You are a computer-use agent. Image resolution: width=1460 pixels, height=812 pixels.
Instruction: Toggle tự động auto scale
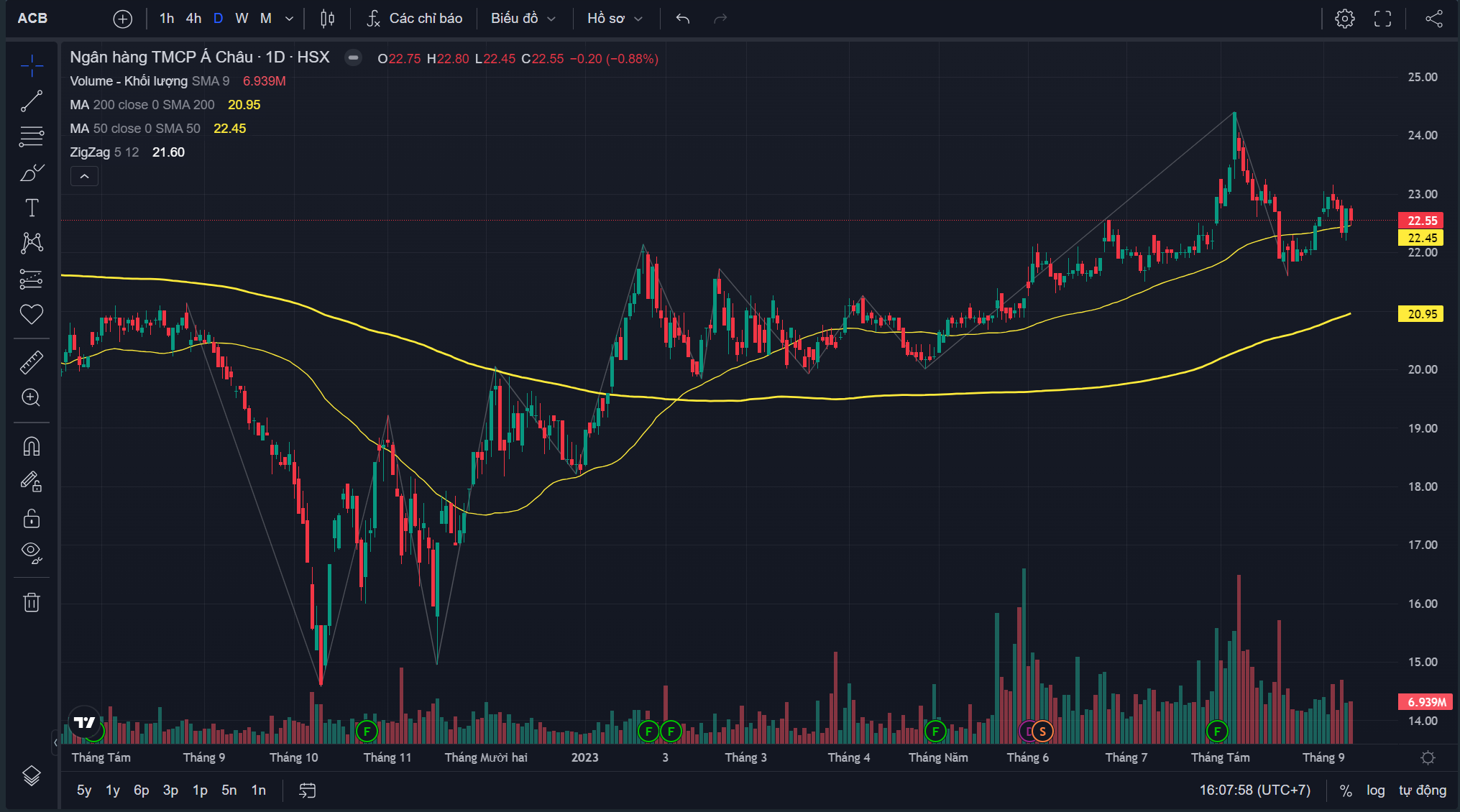1423,790
